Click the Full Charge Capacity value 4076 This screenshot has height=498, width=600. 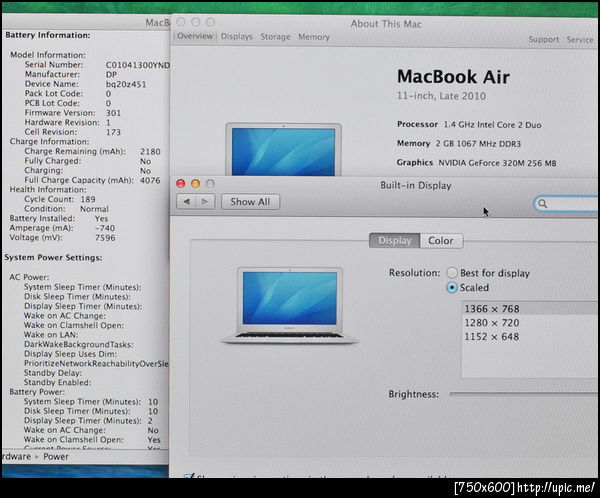click(150, 180)
